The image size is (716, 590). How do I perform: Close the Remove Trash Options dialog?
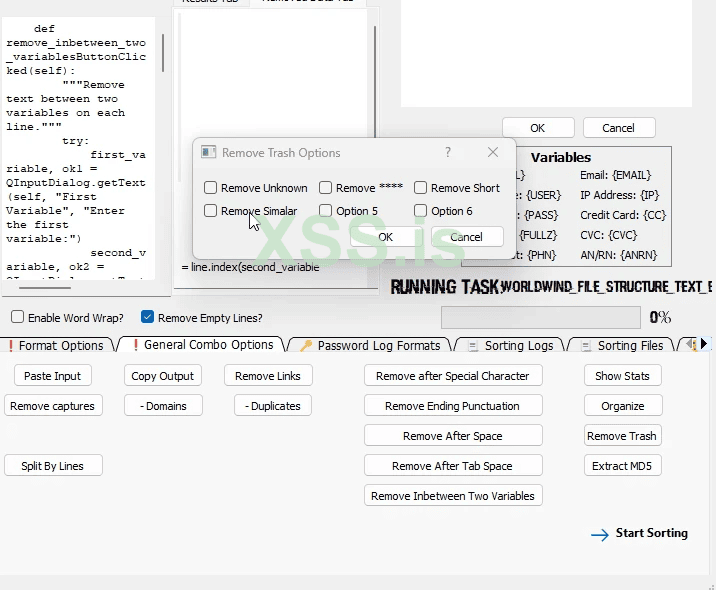(493, 152)
